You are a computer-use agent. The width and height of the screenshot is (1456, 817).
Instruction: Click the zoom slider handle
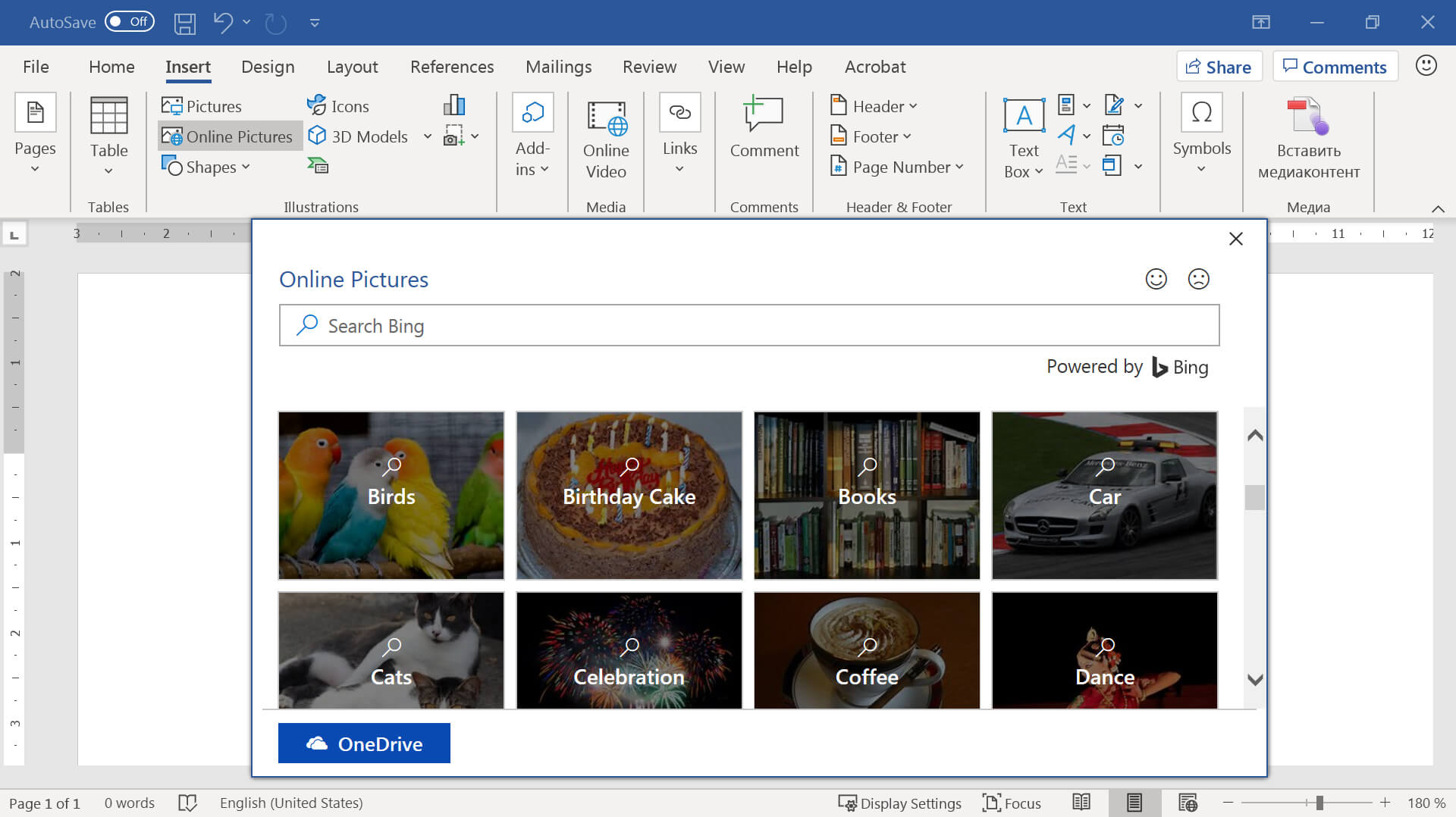1319,803
